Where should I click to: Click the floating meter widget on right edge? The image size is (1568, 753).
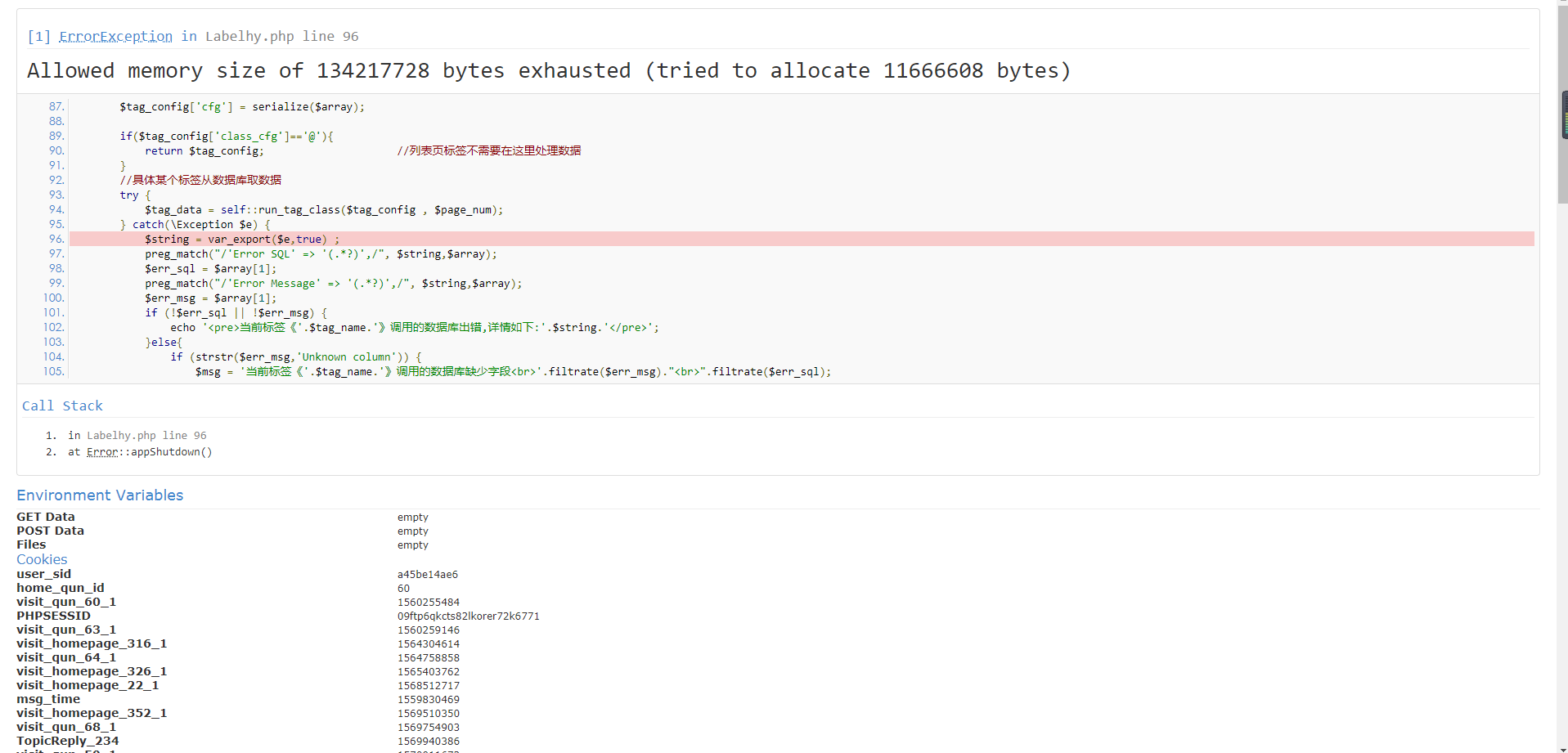[x=1564, y=115]
